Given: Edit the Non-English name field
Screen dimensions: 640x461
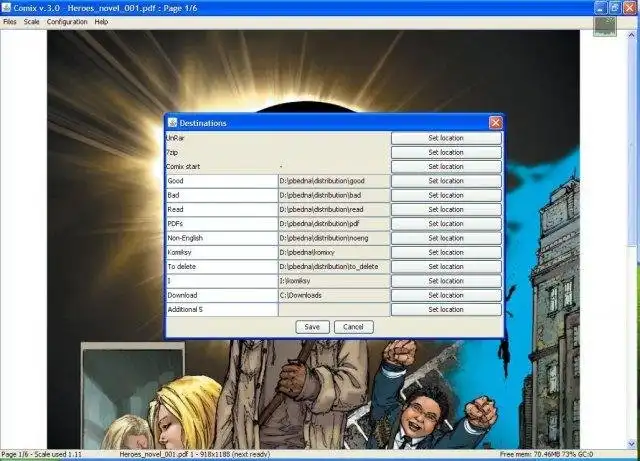Looking at the screenshot, I should coord(222,238).
